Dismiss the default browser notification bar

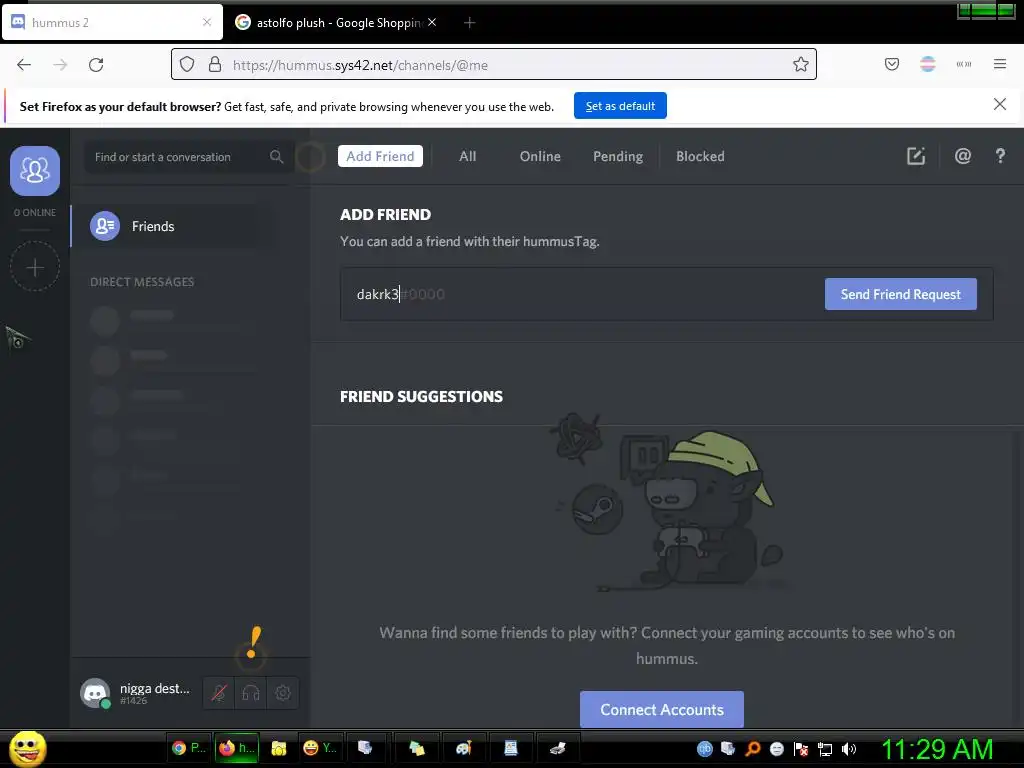(x=999, y=104)
